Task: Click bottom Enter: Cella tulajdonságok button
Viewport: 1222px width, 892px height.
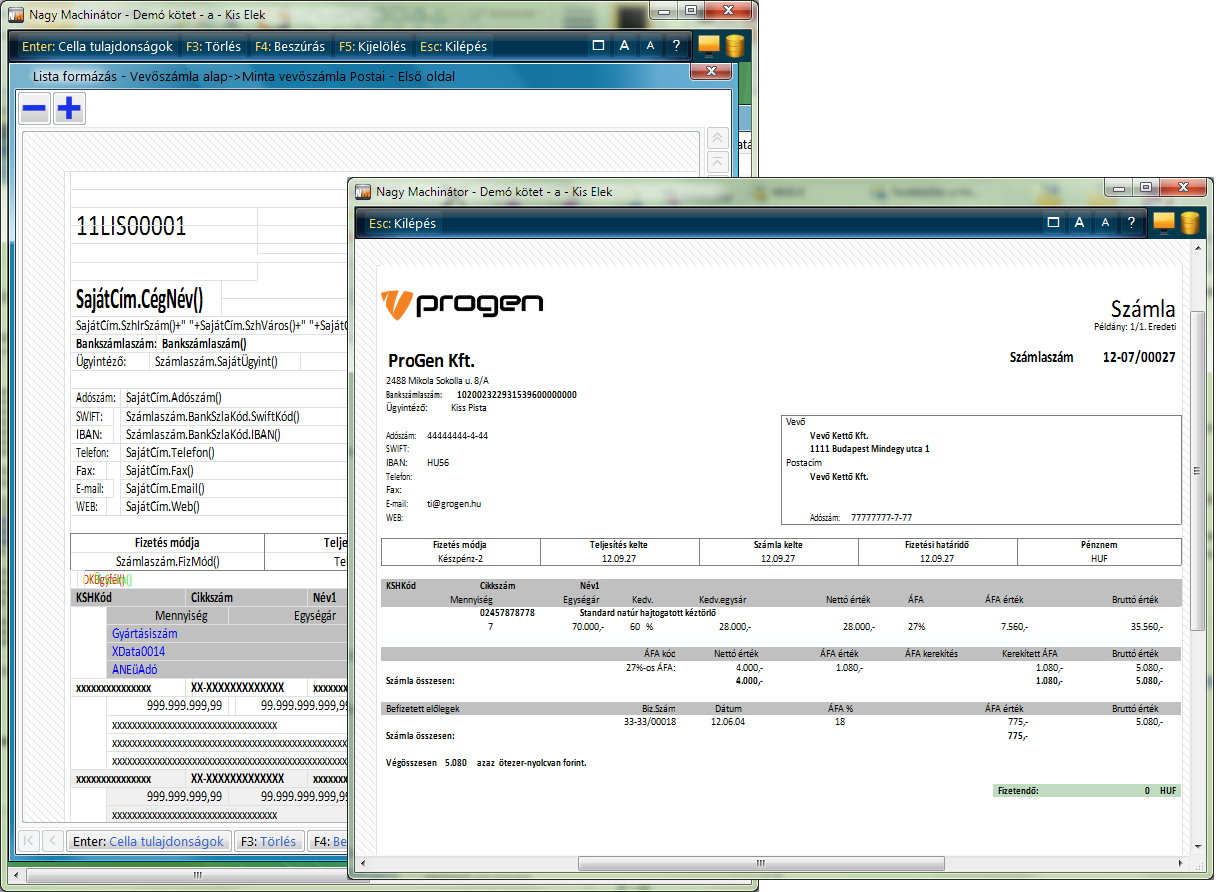Action: 149,841
